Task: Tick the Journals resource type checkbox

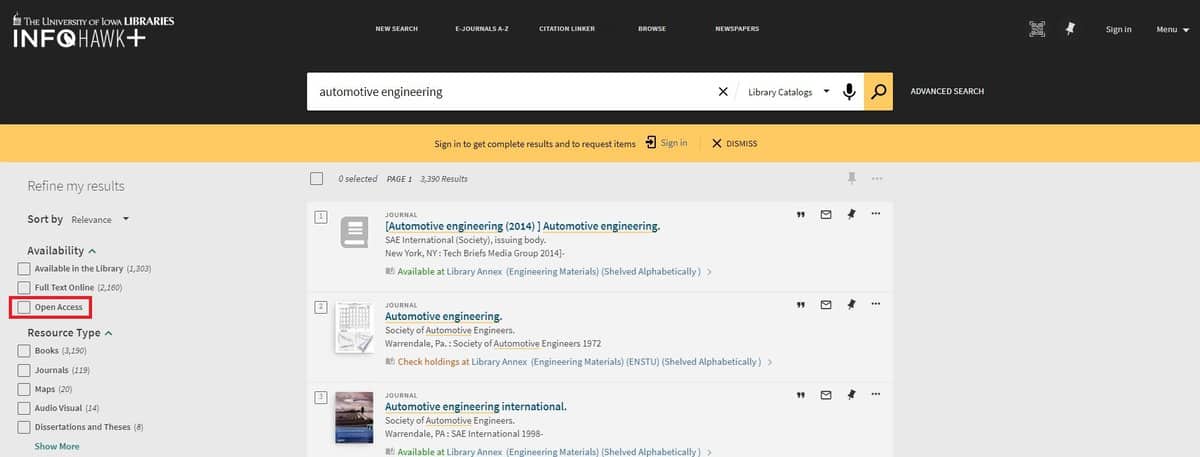Action: pyautogui.click(x=24, y=370)
